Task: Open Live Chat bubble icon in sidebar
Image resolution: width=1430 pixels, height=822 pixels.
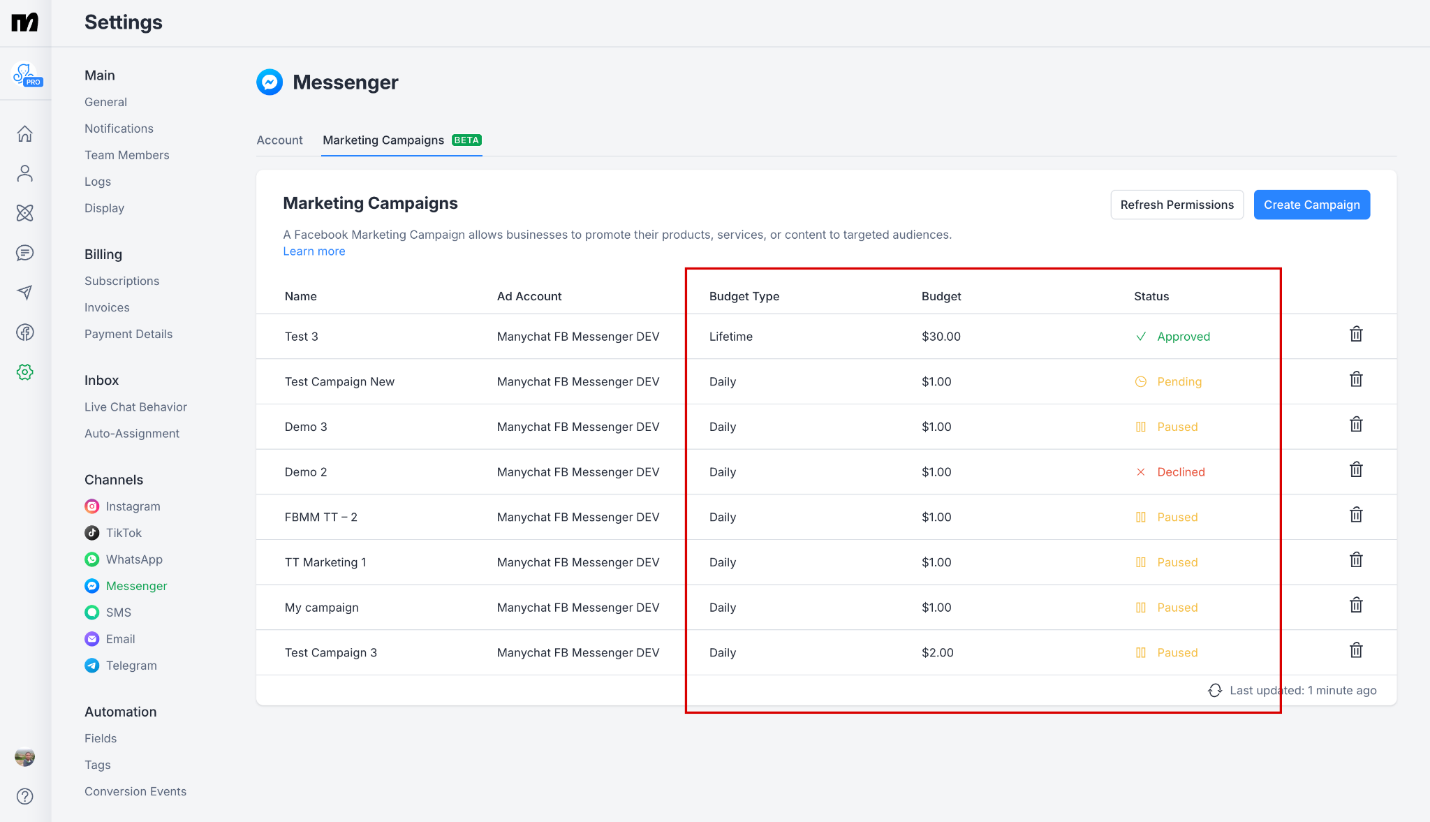Action: tap(25, 253)
